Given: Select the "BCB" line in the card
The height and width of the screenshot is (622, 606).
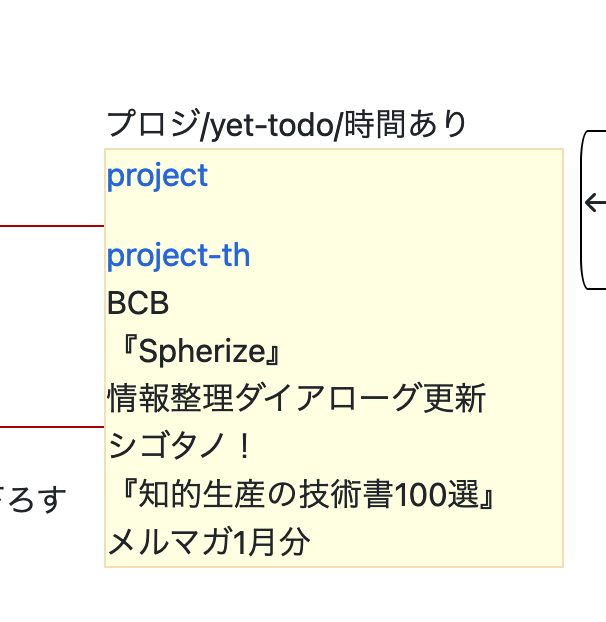Looking at the screenshot, I should [x=138, y=303].
